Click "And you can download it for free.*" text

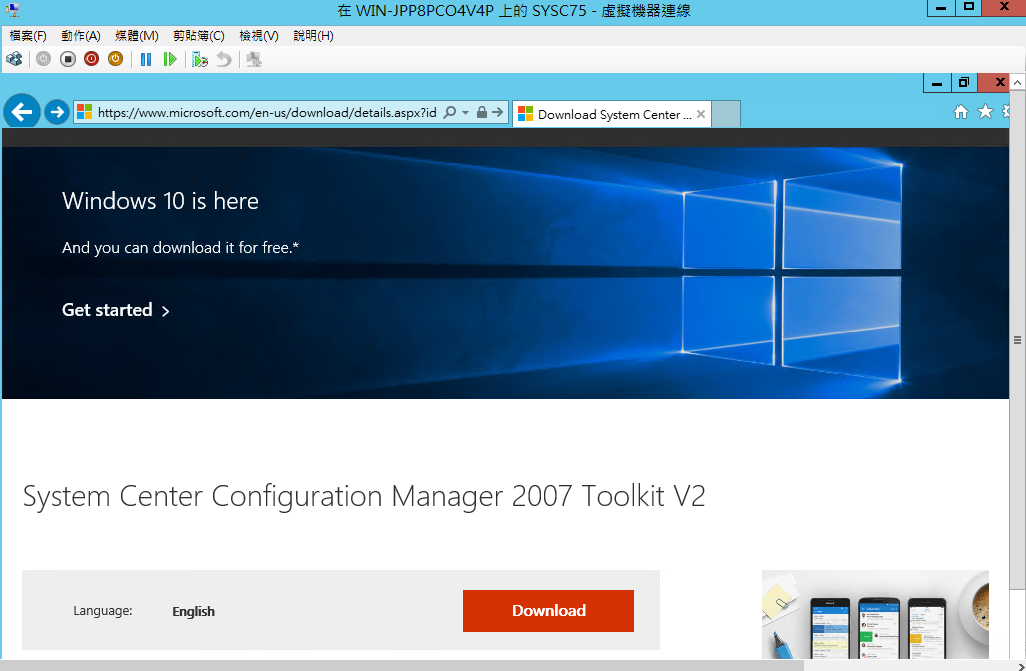click(x=181, y=247)
